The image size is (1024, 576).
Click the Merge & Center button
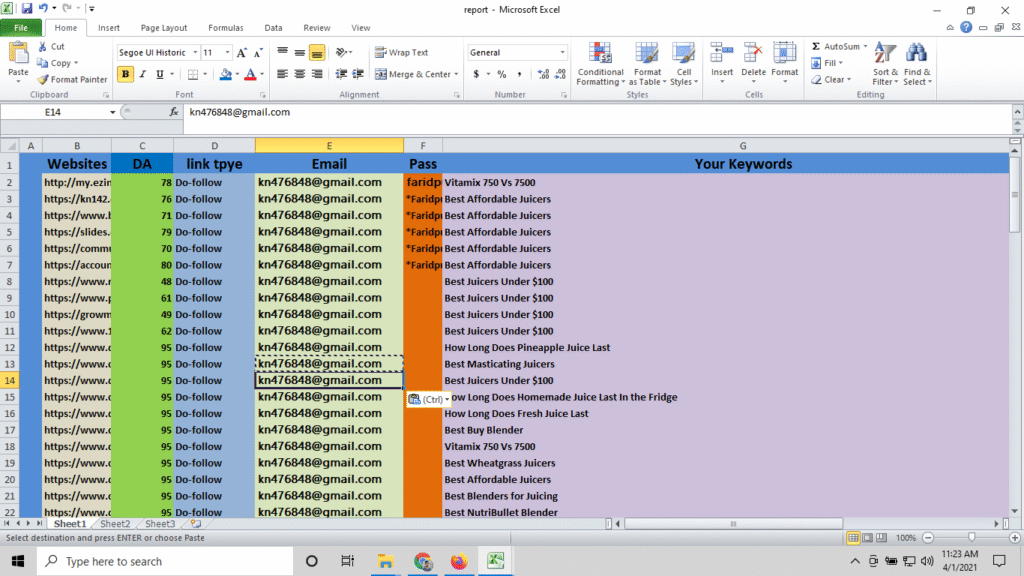417,74
